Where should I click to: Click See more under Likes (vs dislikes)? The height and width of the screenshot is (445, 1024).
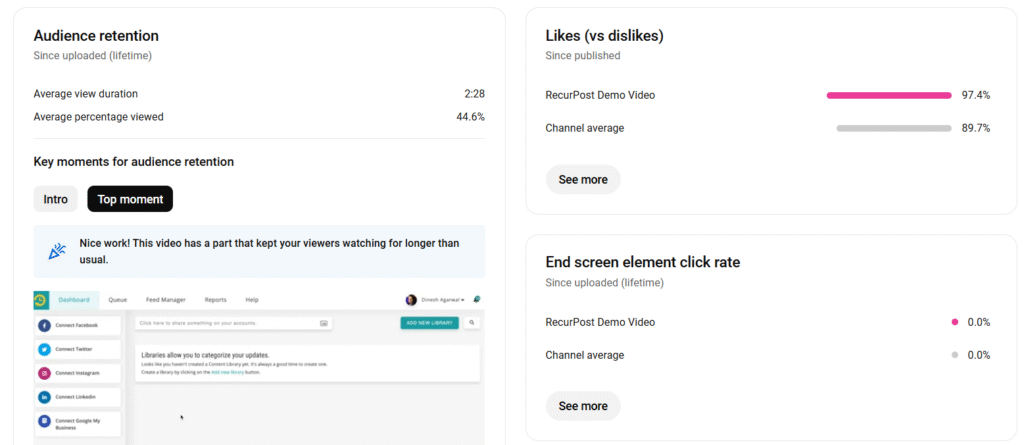click(x=583, y=180)
